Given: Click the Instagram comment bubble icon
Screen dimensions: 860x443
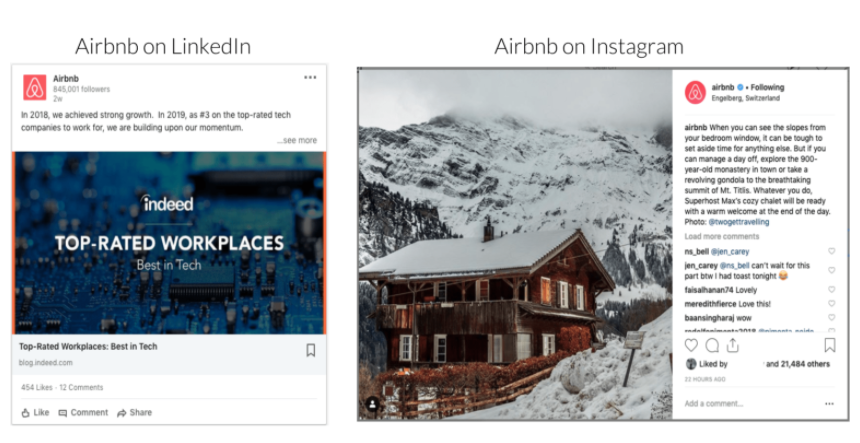Looking at the screenshot, I should pyautogui.click(x=712, y=345).
